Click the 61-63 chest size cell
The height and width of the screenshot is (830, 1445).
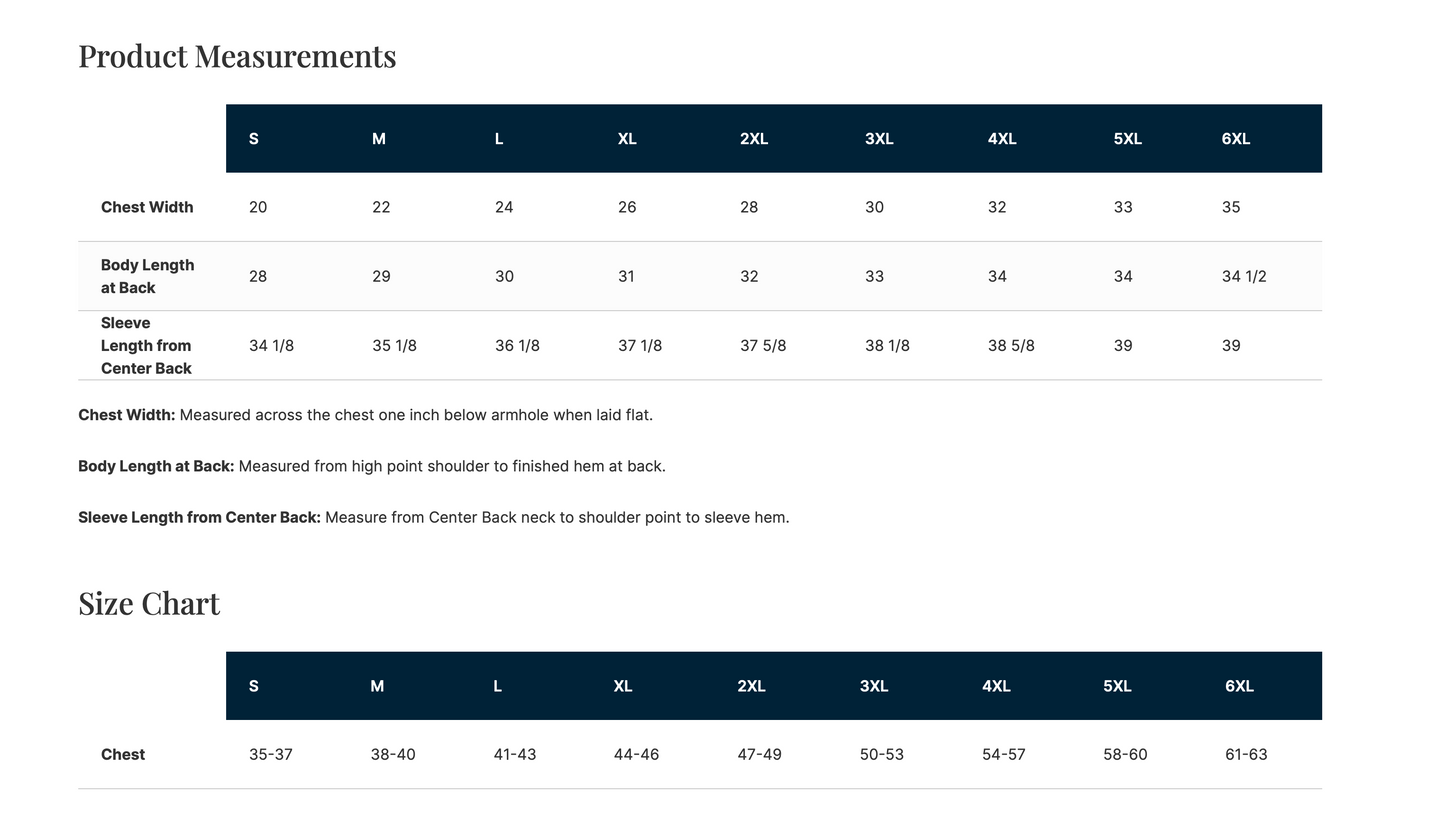pyautogui.click(x=1246, y=754)
